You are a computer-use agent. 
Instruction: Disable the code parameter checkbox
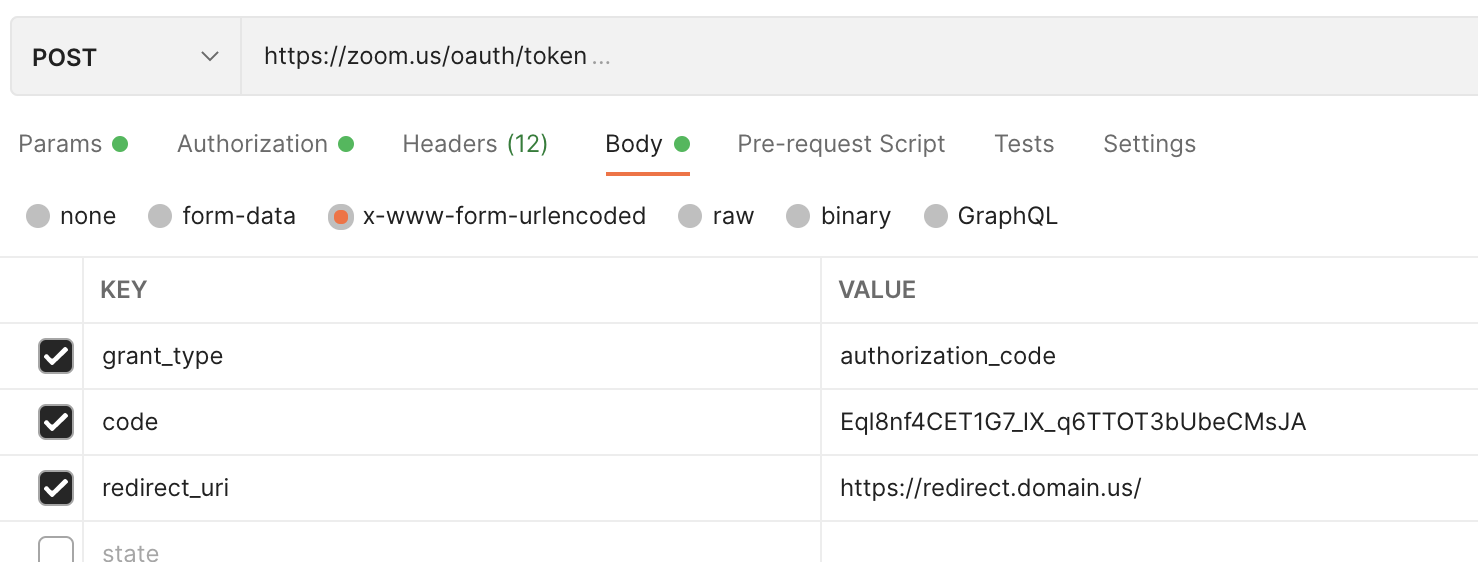click(56, 422)
